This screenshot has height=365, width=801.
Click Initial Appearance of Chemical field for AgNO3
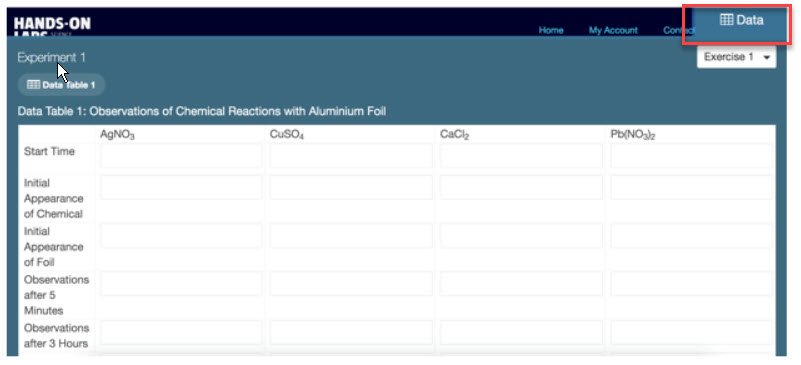point(181,187)
